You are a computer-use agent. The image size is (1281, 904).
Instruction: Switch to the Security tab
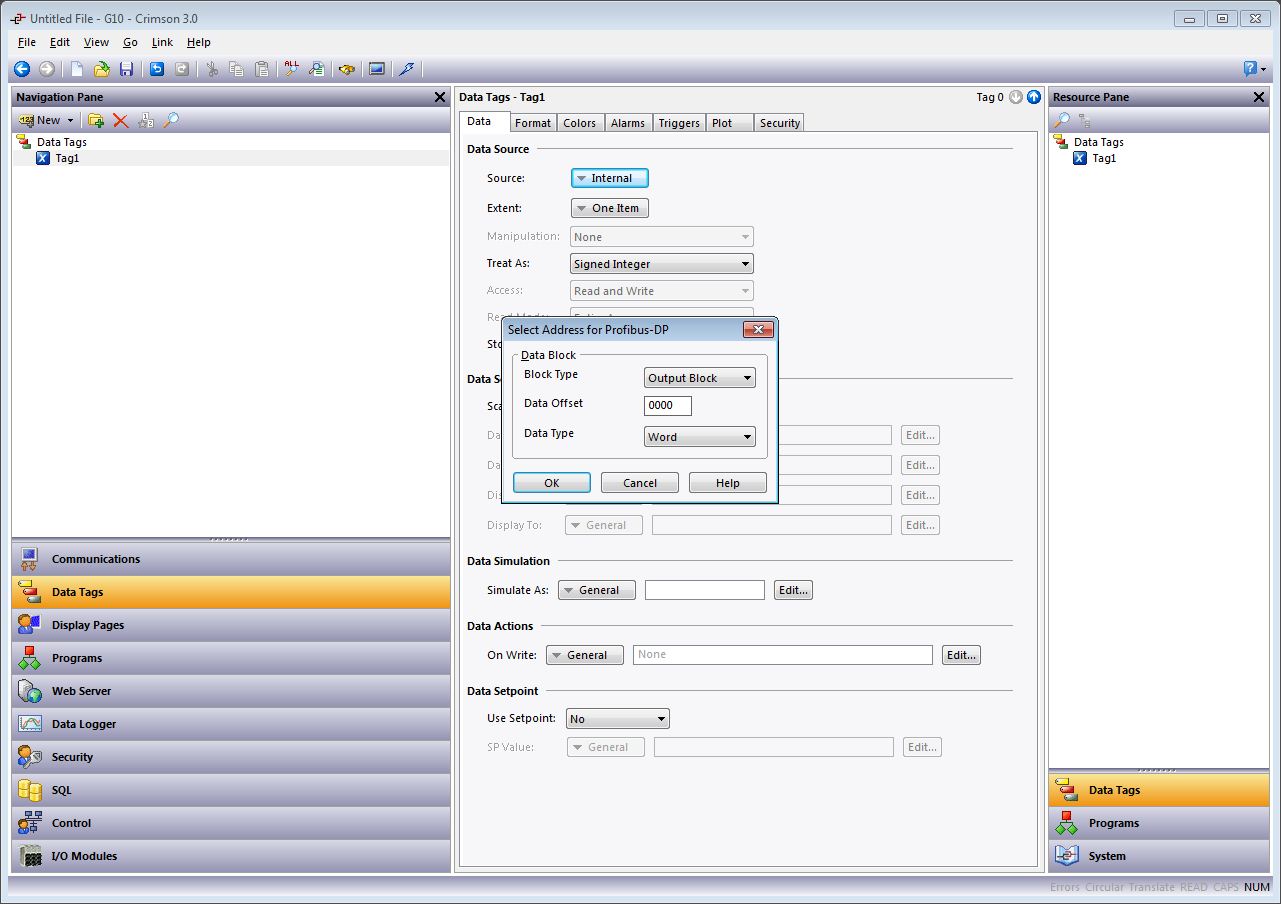pos(779,123)
